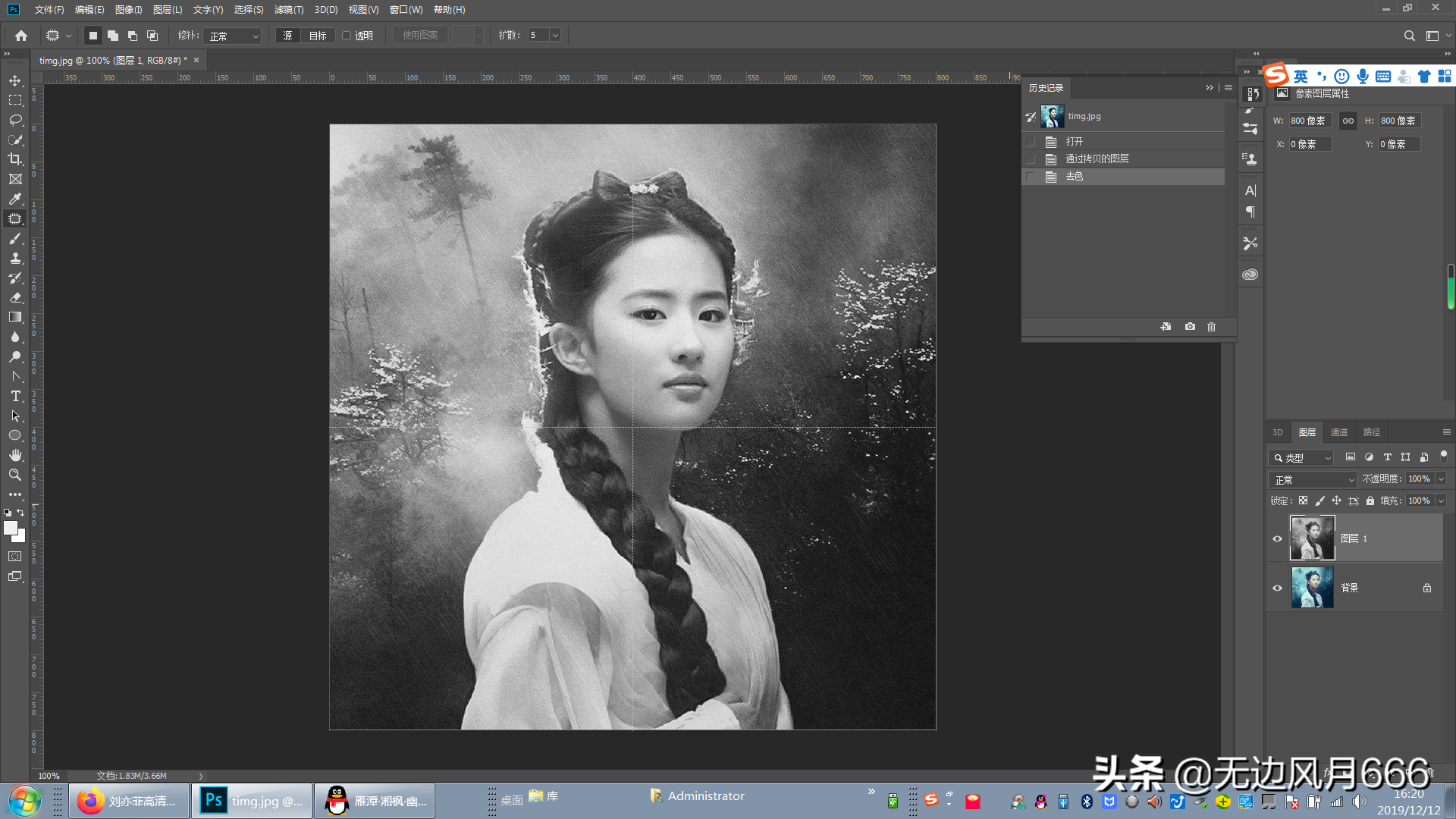The height and width of the screenshot is (819, 1456).
Task: Select the Eraser tool
Action: tap(15, 297)
